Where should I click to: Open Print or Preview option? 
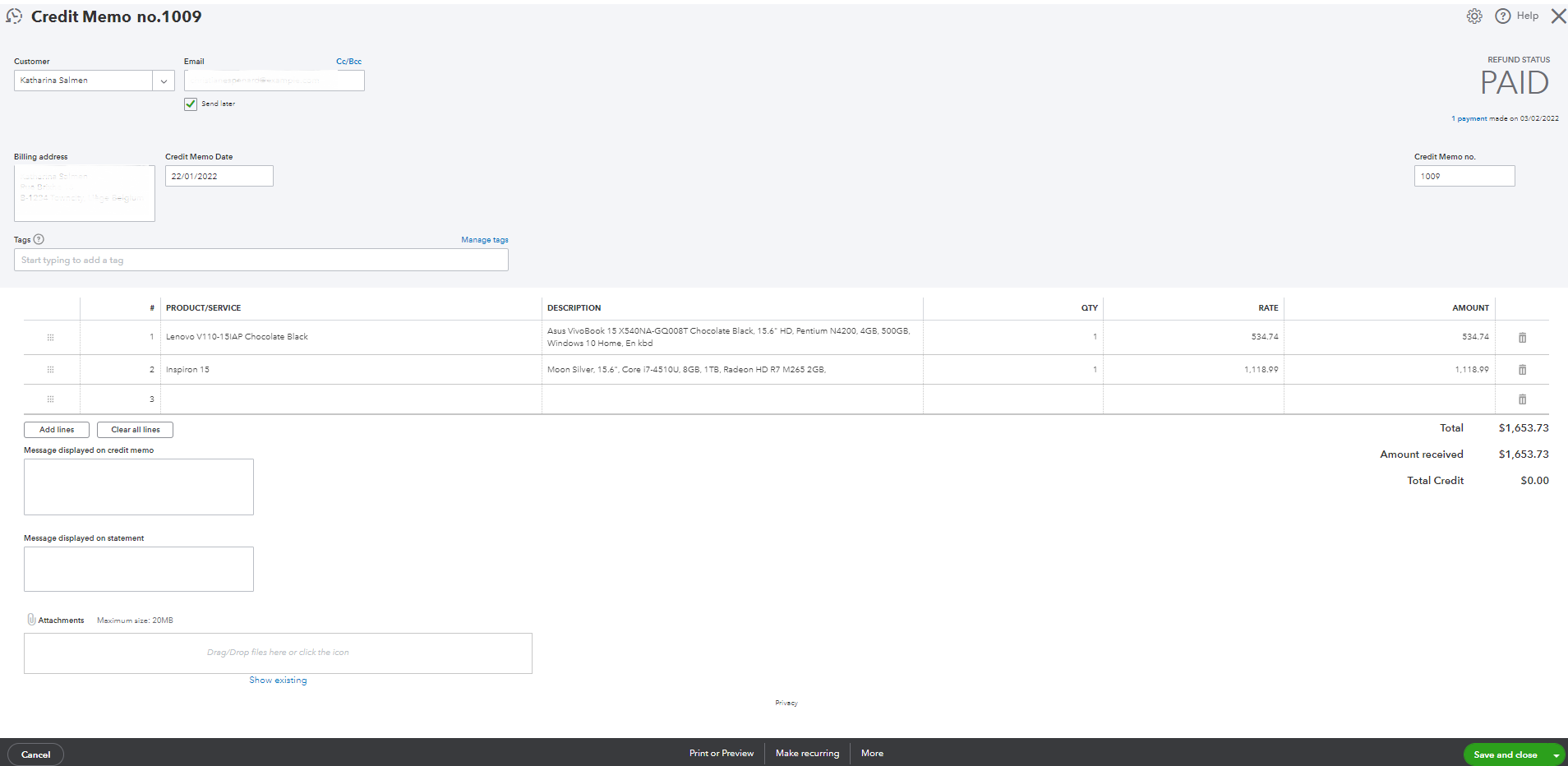click(722, 754)
